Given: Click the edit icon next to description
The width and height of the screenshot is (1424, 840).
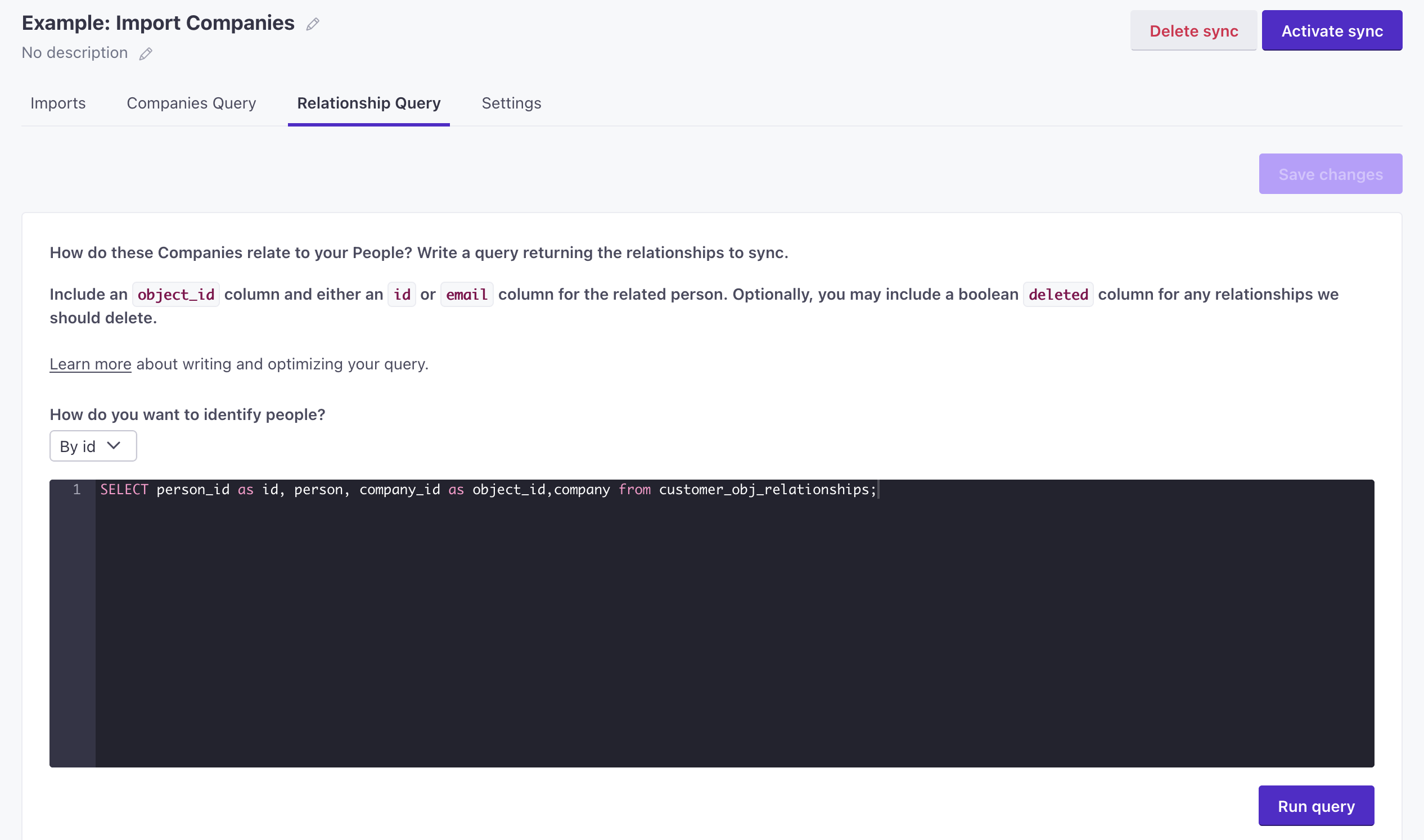Looking at the screenshot, I should [x=148, y=53].
